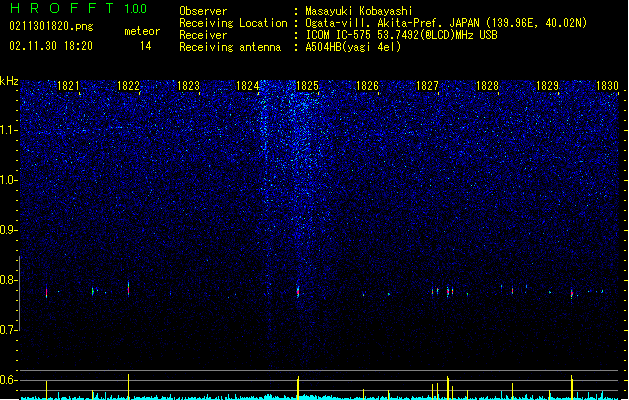Image resolution: width=629 pixels, height=400 pixels.
Task: Click the 0.7 kHz frequency label
Action: point(9,330)
